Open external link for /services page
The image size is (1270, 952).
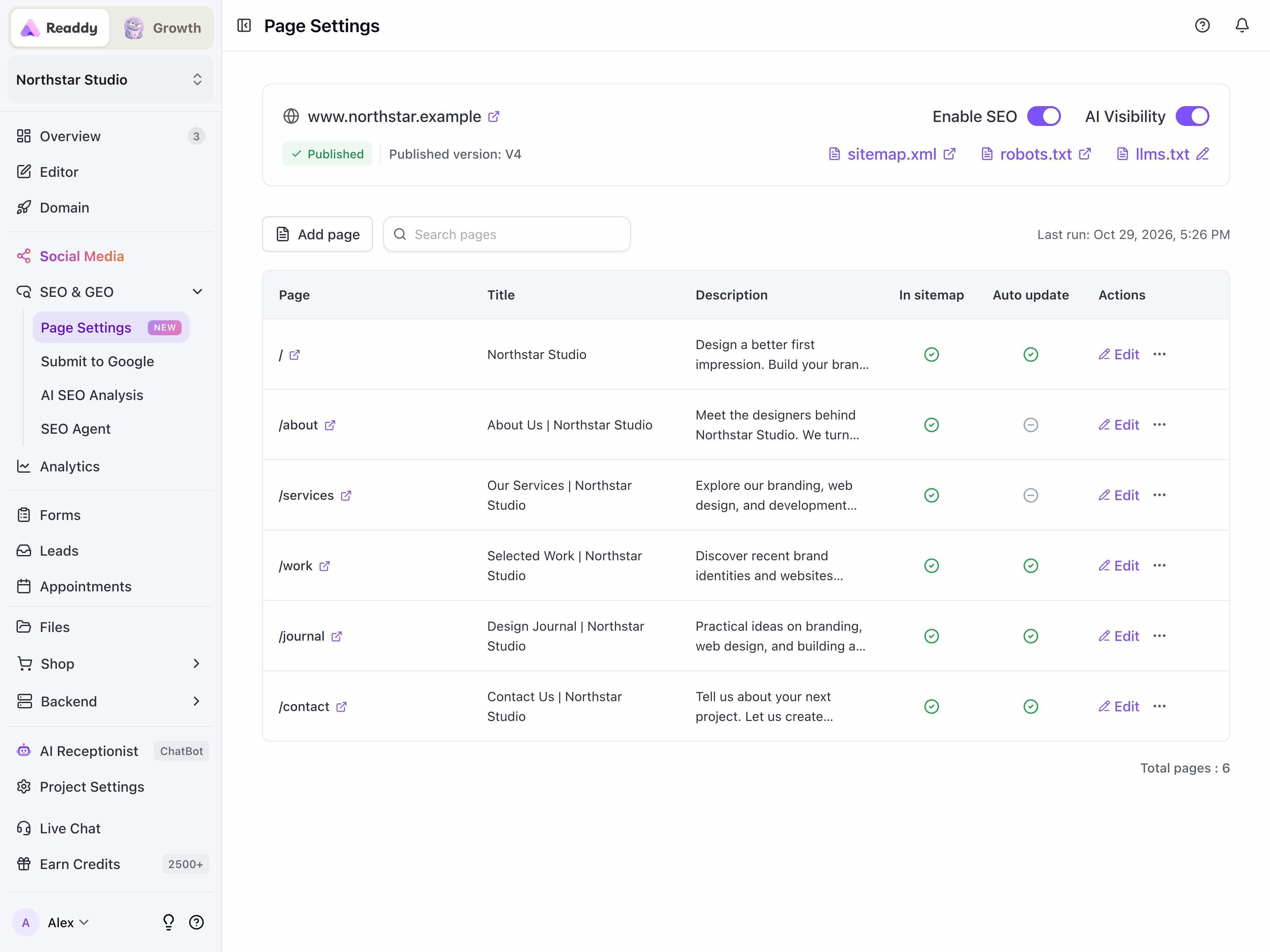tap(346, 496)
